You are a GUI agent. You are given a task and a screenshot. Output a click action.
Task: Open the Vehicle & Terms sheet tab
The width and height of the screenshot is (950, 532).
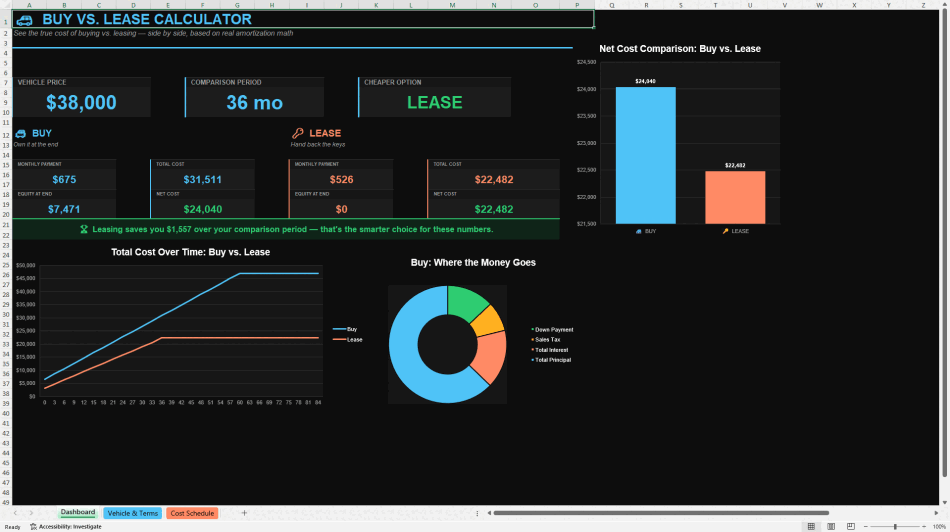tap(133, 513)
